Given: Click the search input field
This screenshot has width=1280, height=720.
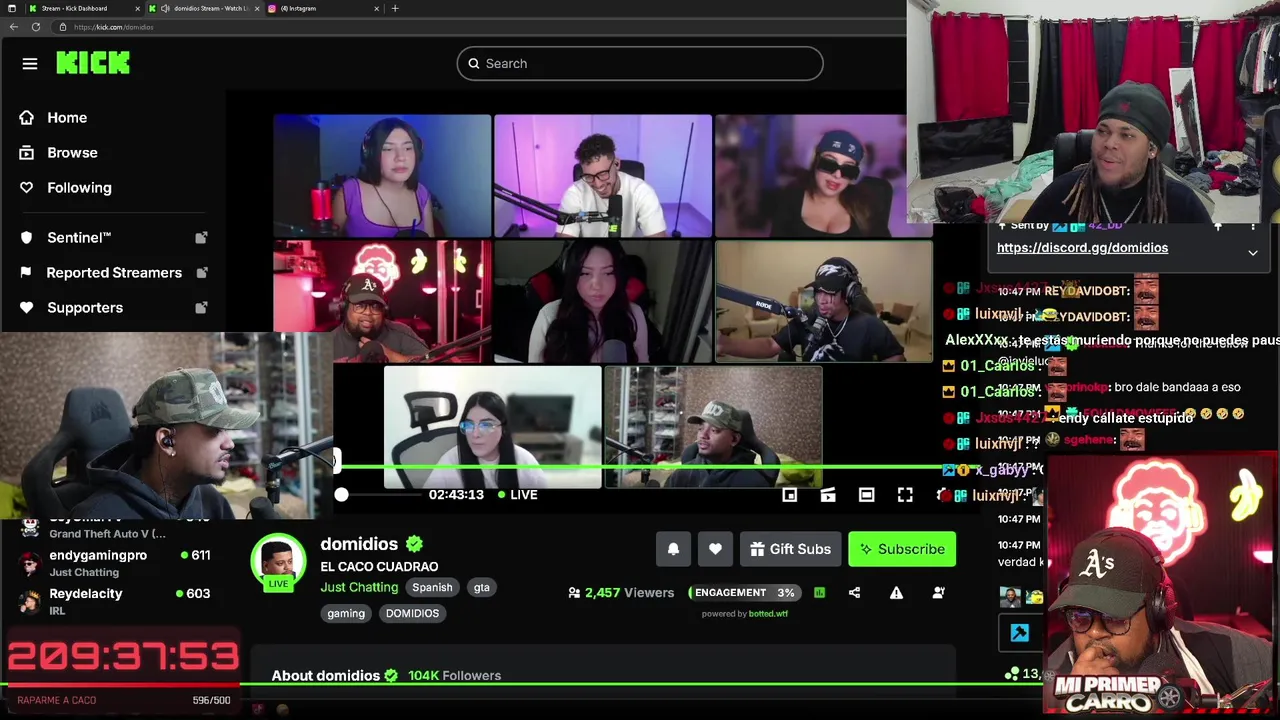Looking at the screenshot, I should coord(640,64).
